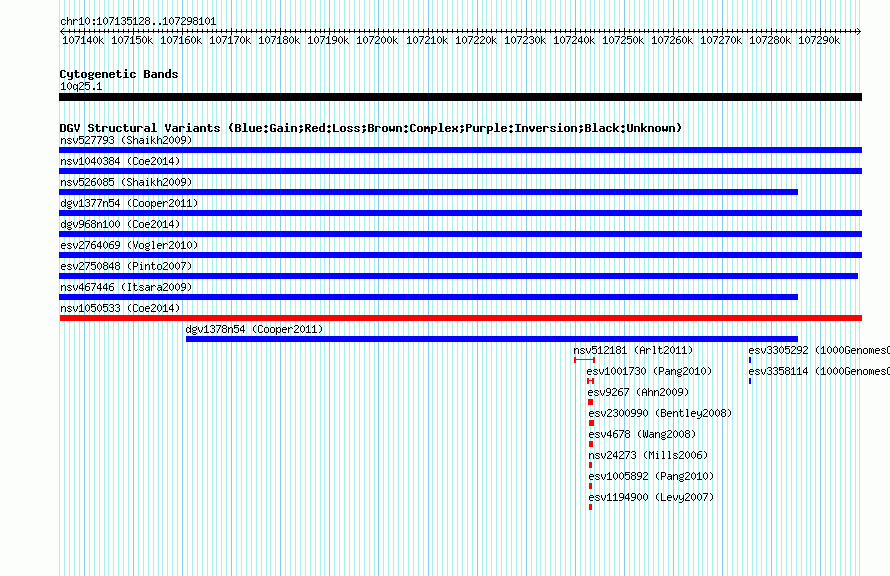Click the blue bar for nsv1040384

click(460, 171)
